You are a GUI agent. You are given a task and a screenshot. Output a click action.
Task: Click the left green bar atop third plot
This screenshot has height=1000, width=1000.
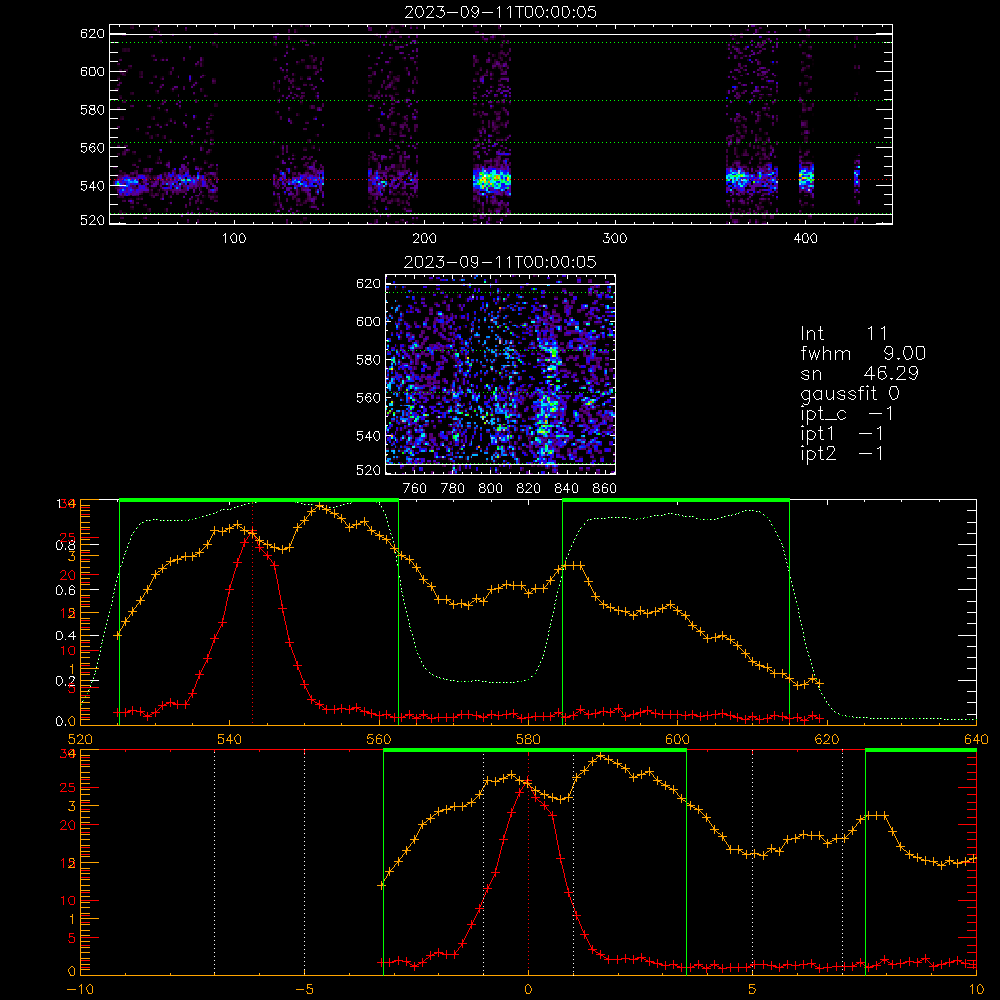[259, 500]
